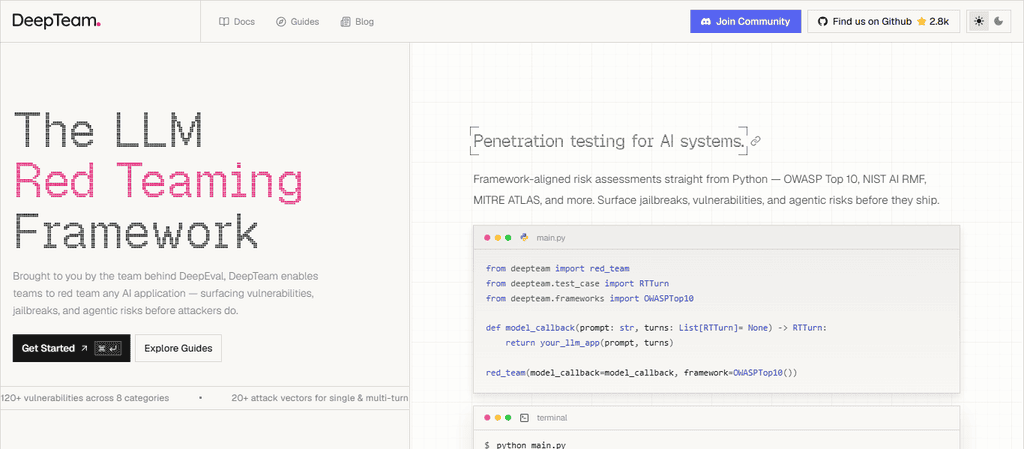
Task: Switch to light mode sun toggle
Action: click(x=978, y=22)
